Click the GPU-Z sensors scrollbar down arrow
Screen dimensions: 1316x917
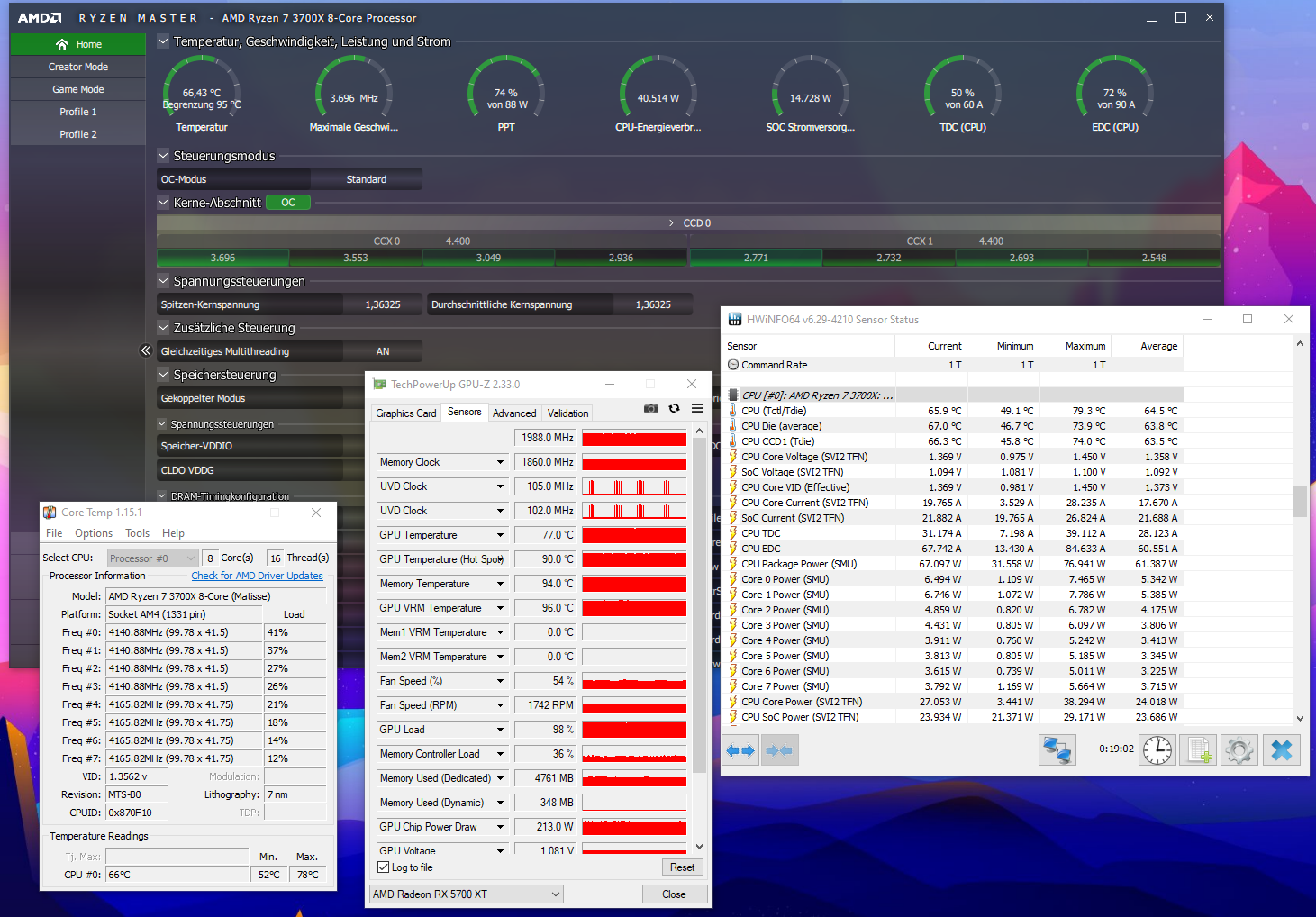point(699,847)
